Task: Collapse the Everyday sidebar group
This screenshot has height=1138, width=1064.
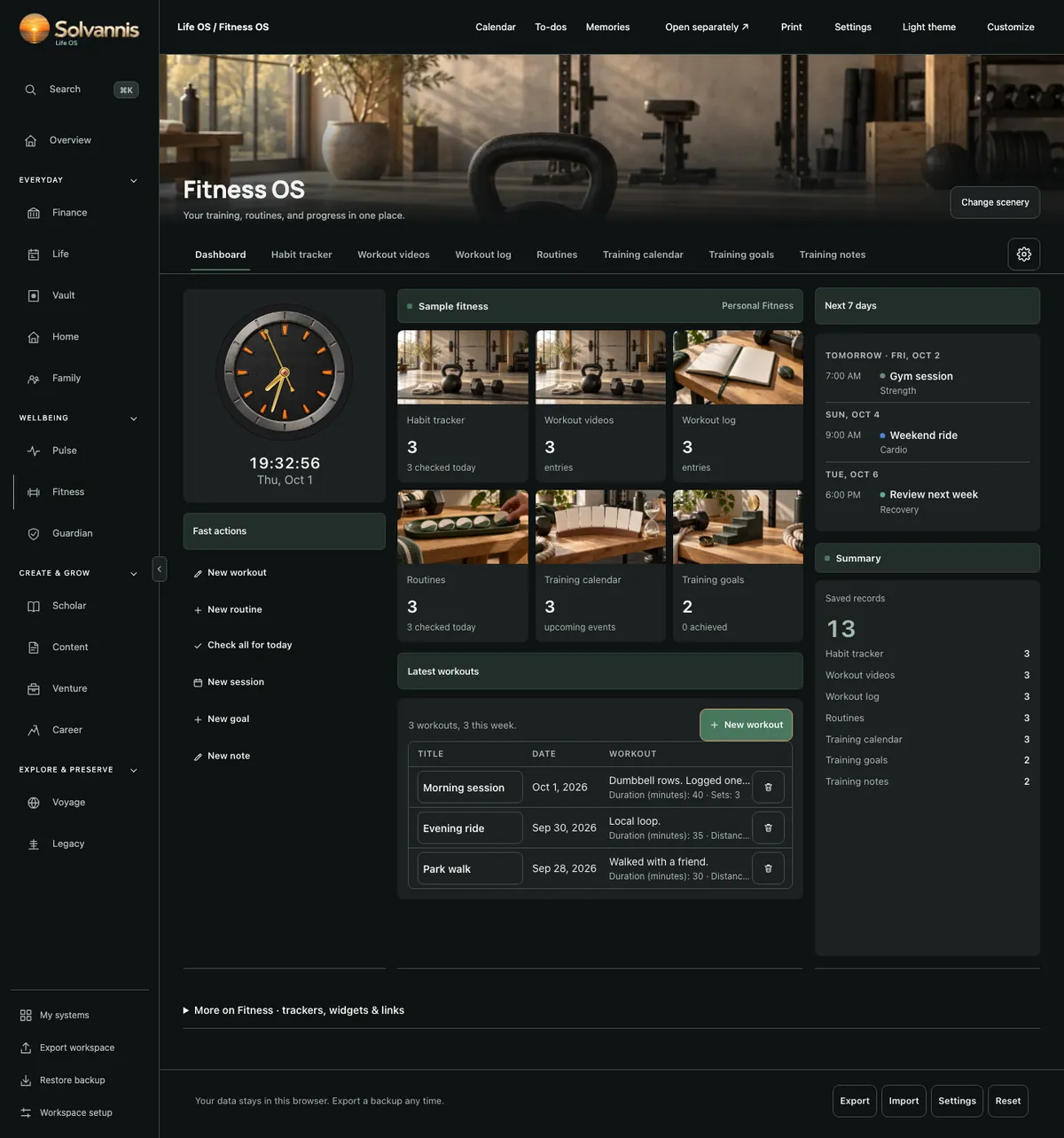Action: 134,181
